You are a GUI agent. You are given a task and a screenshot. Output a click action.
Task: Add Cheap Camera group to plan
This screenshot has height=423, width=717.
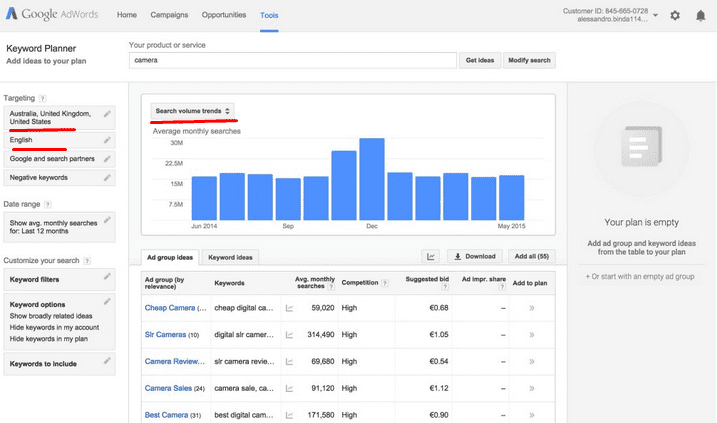point(532,308)
